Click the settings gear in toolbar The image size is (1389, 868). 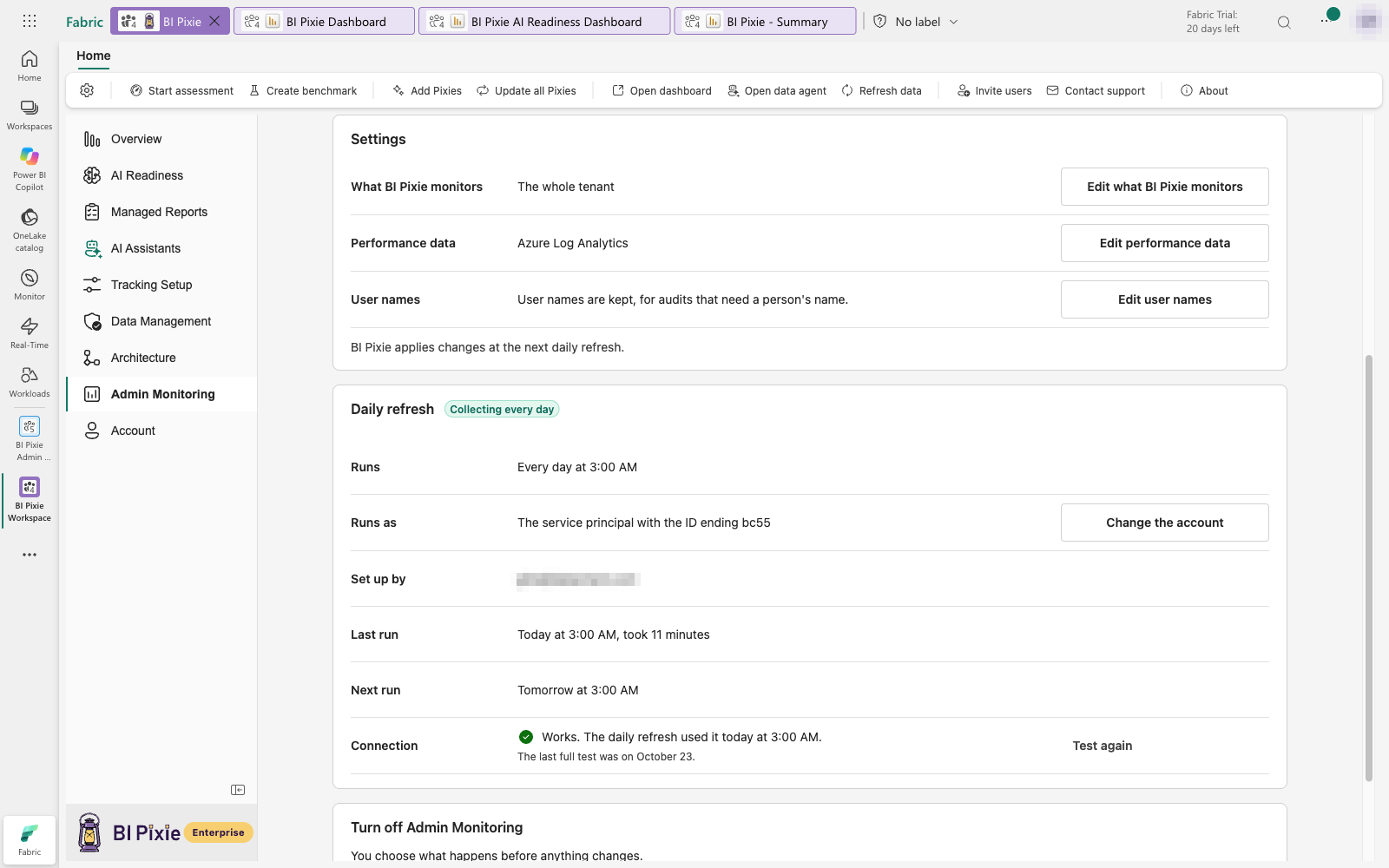point(87,90)
